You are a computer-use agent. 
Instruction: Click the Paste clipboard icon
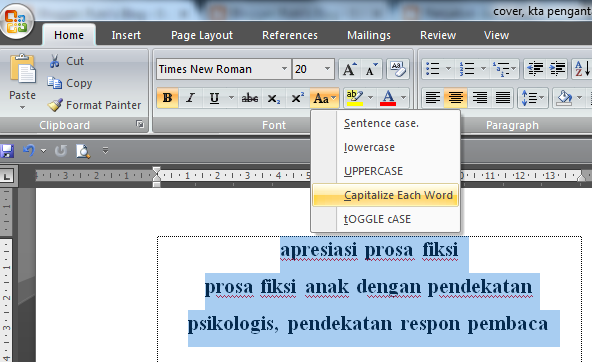pyautogui.click(x=23, y=69)
